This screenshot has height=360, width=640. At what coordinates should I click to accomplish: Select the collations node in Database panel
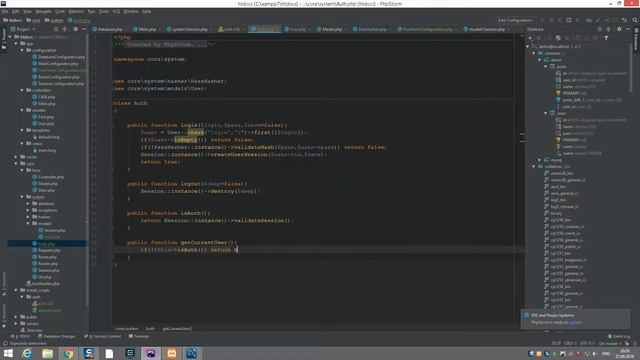coord(555,167)
